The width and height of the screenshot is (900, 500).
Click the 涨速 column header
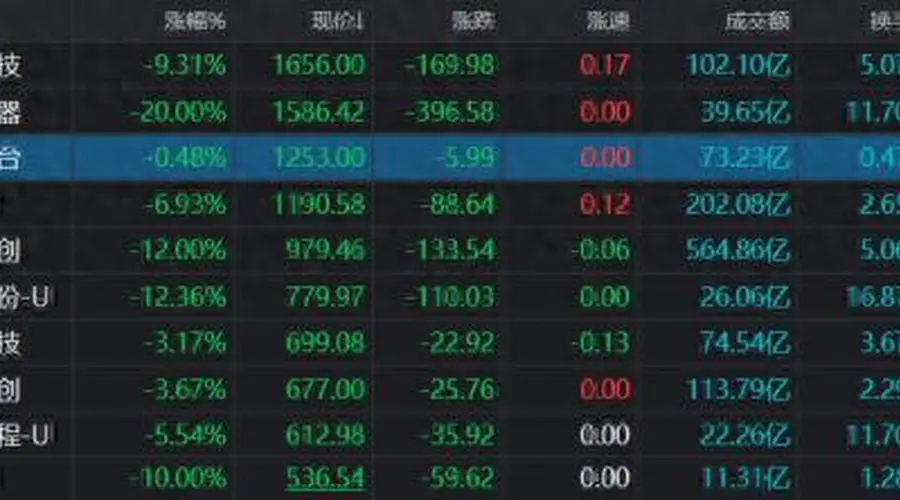(608, 21)
